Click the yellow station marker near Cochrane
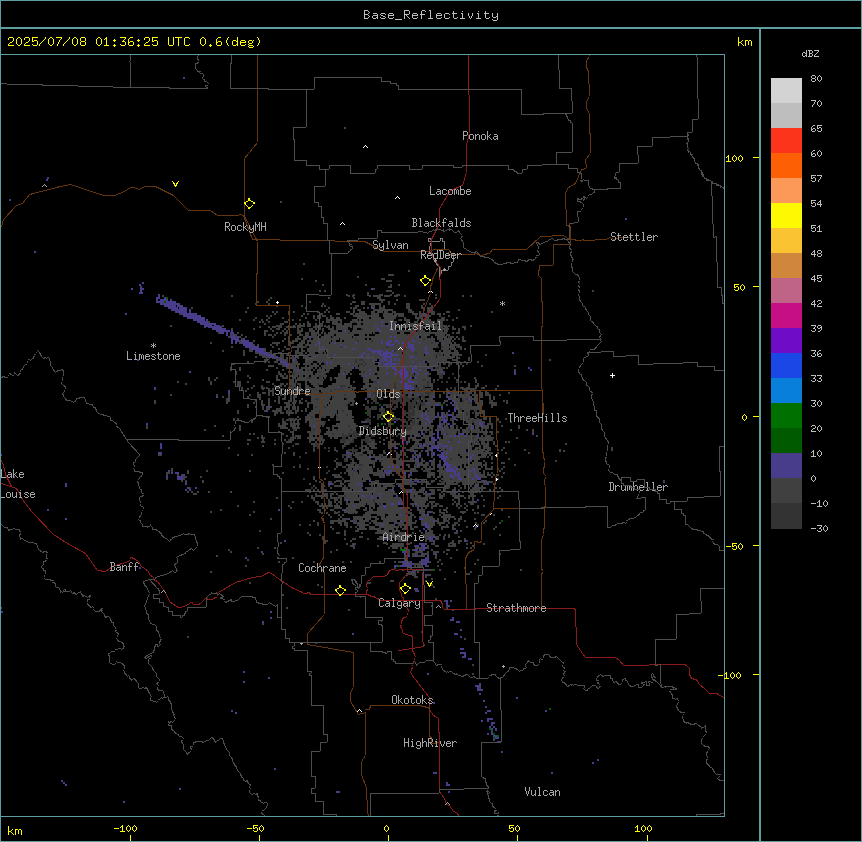 340,590
